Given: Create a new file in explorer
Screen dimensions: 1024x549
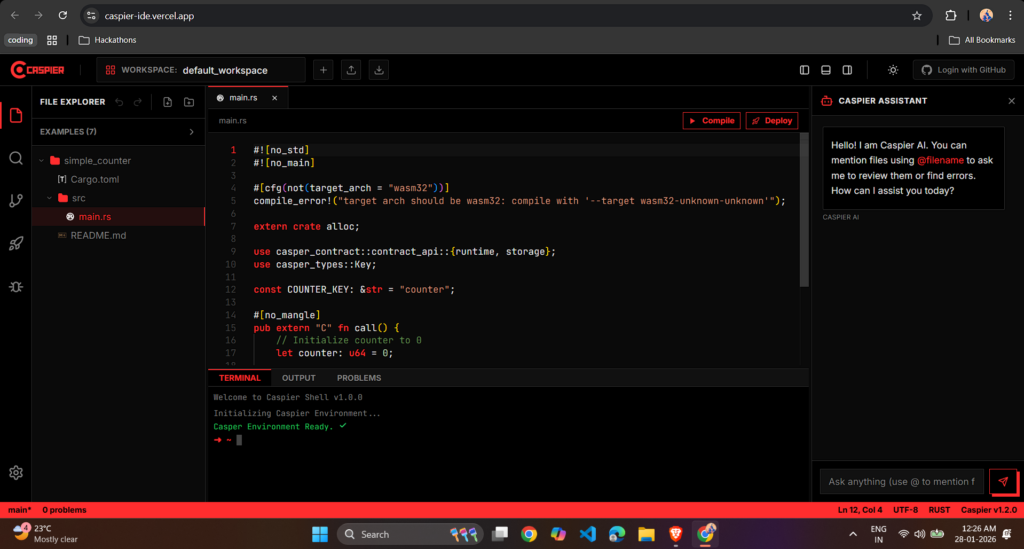Looking at the screenshot, I should tap(167, 102).
